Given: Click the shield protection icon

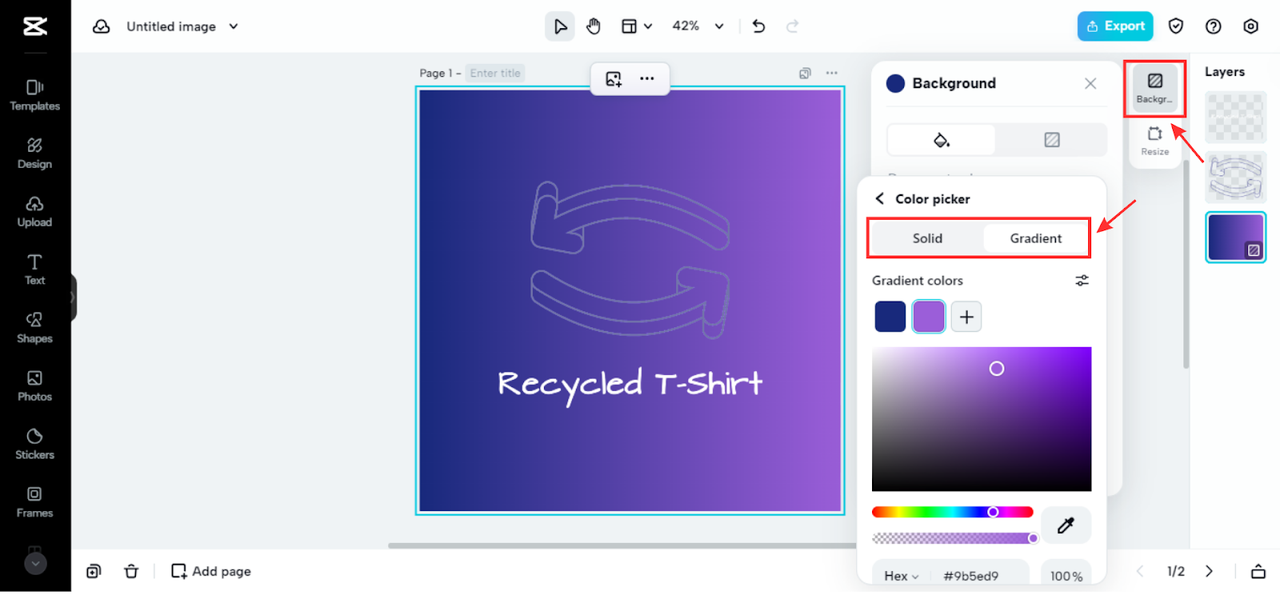Looking at the screenshot, I should tap(1176, 26).
